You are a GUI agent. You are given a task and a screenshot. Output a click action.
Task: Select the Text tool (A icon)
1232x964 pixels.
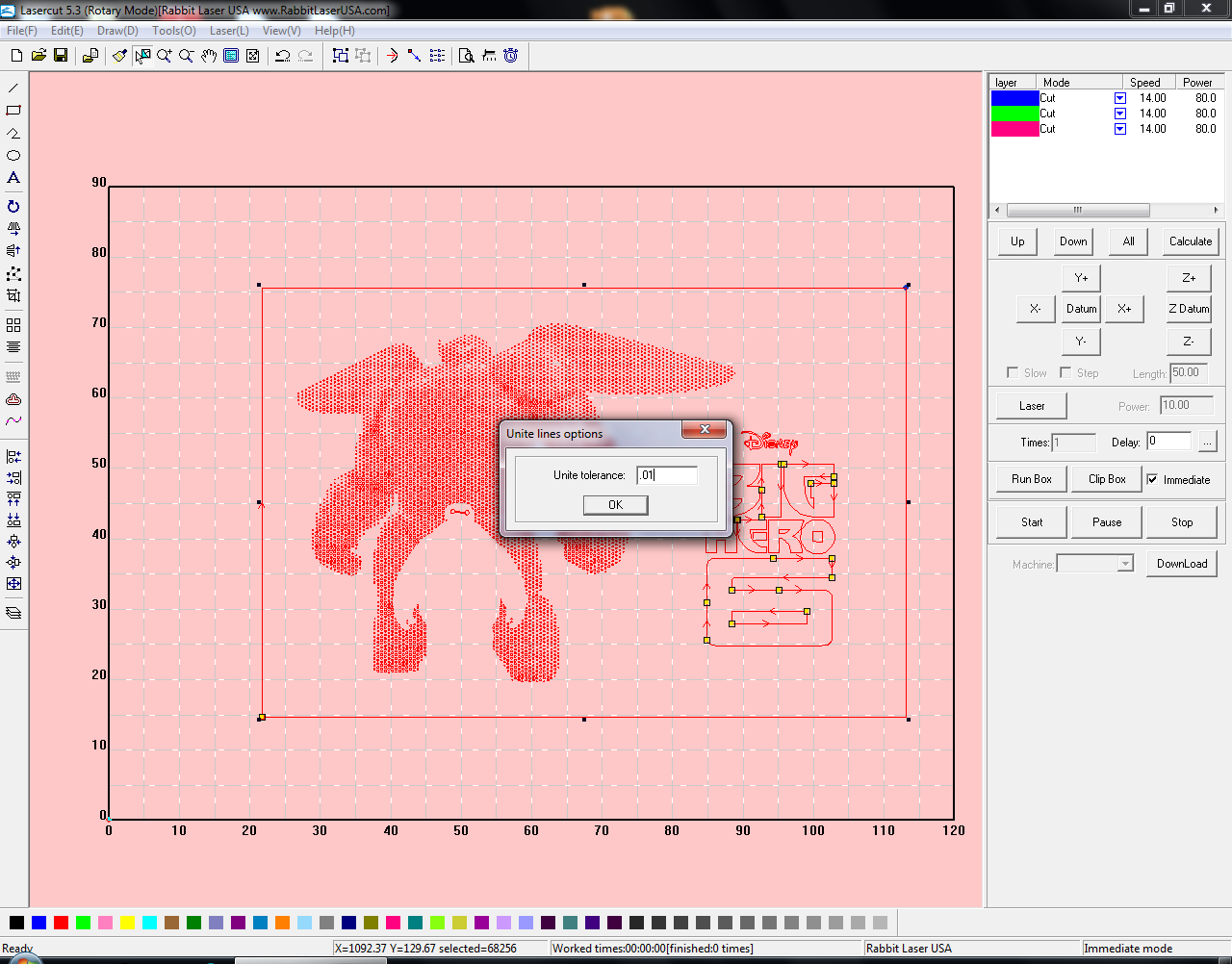[13, 178]
